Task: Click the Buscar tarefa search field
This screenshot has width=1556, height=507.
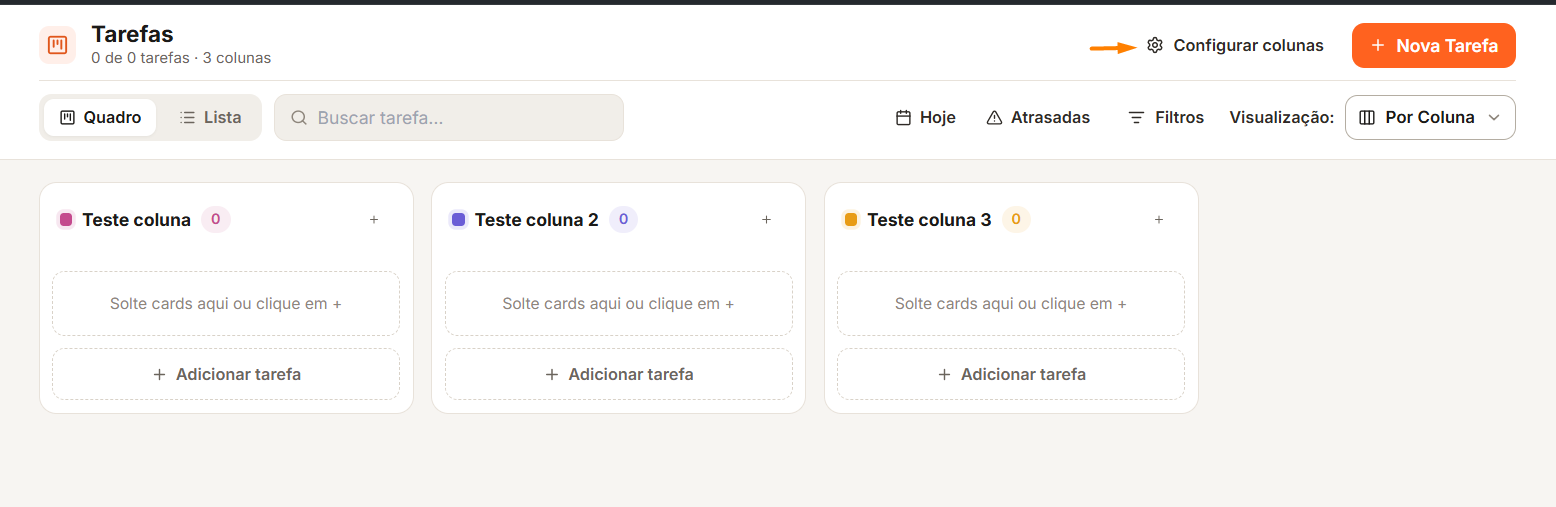Action: (x=449, y=118)
